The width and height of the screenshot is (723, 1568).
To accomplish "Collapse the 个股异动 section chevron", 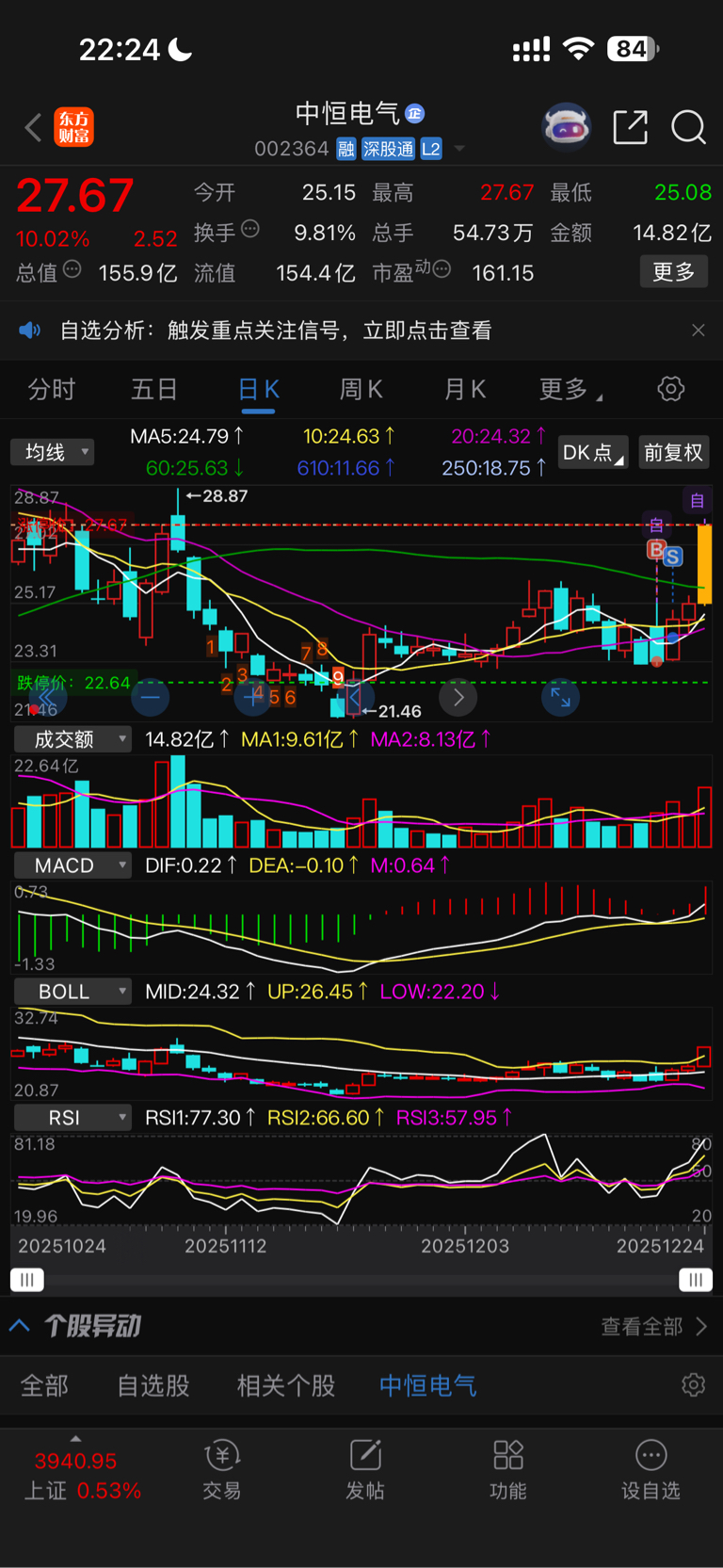I will pyautogui.click(x=19, y=1326).
